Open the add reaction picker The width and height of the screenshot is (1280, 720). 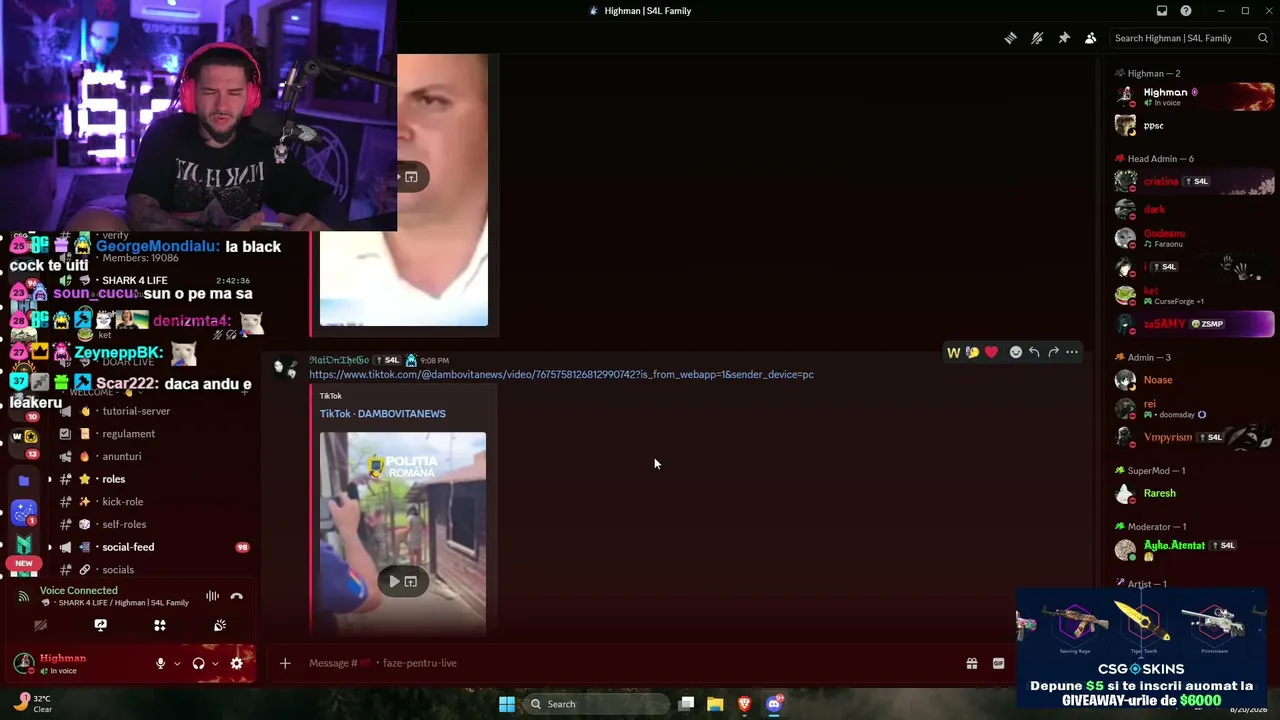[1015, 352]
